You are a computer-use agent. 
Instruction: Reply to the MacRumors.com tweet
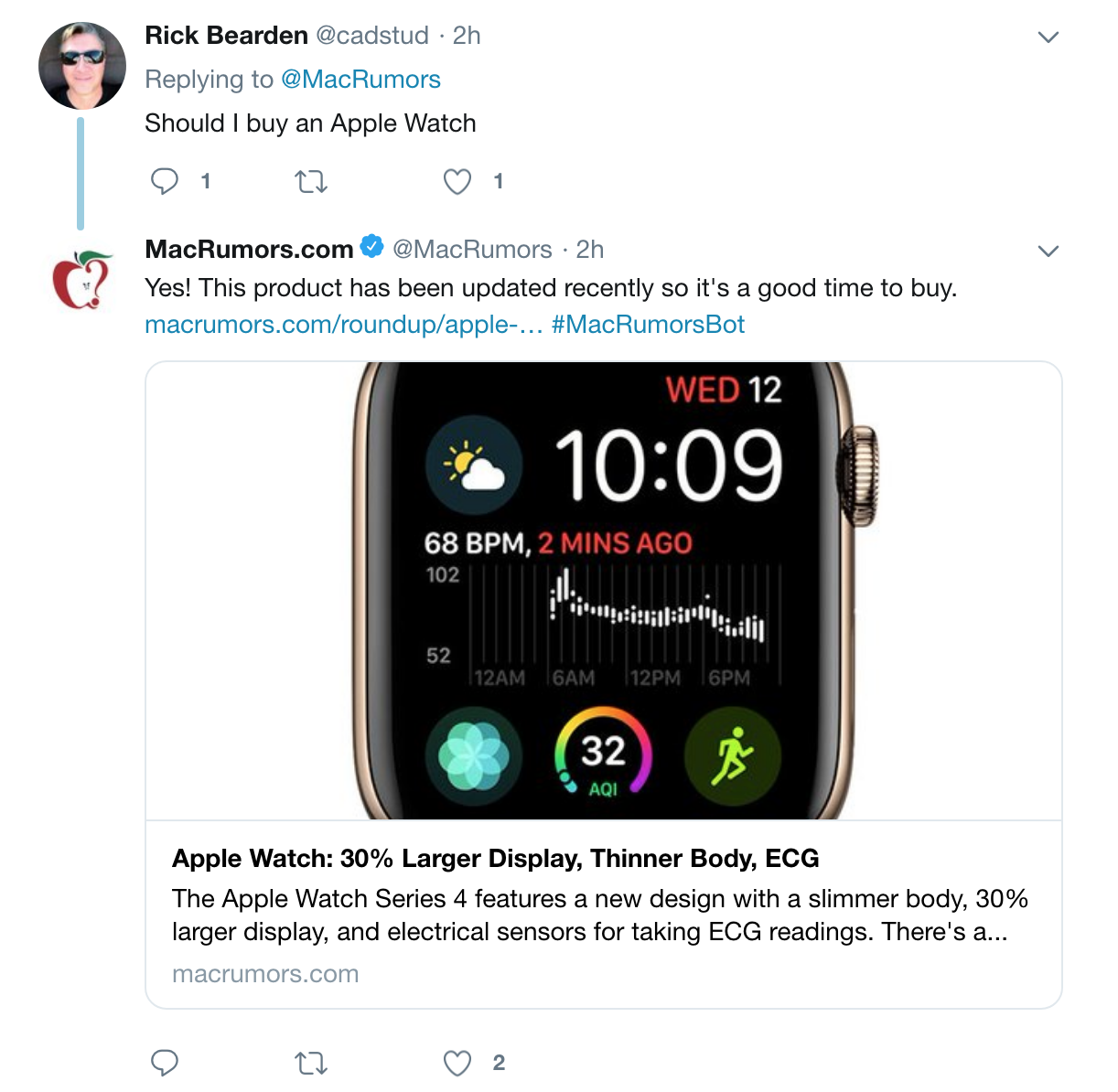click(165, 1063)
